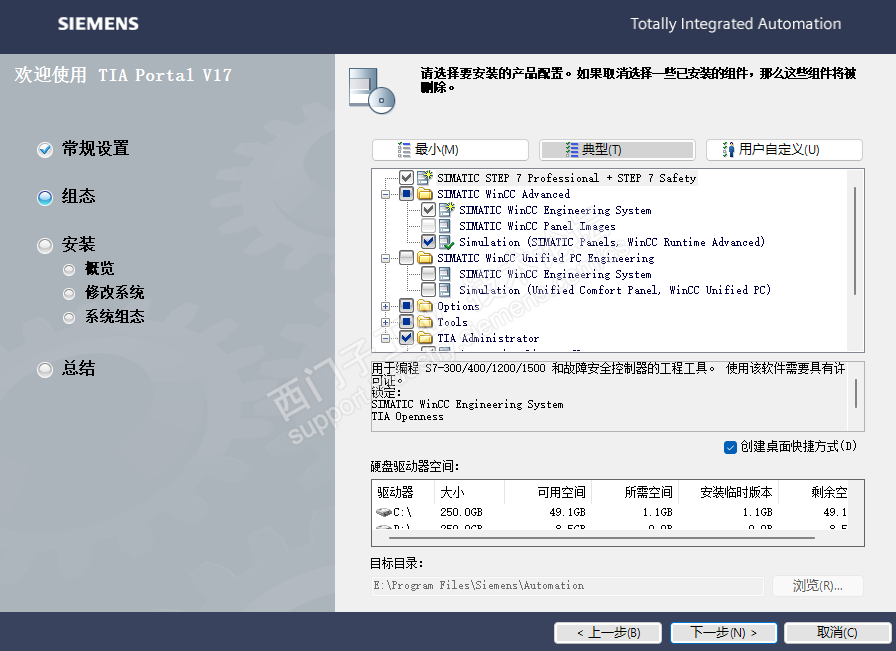Click the C:\ drive icon in disk table
The width and height of the screenshot is (896, 651).
coord(383,512)
